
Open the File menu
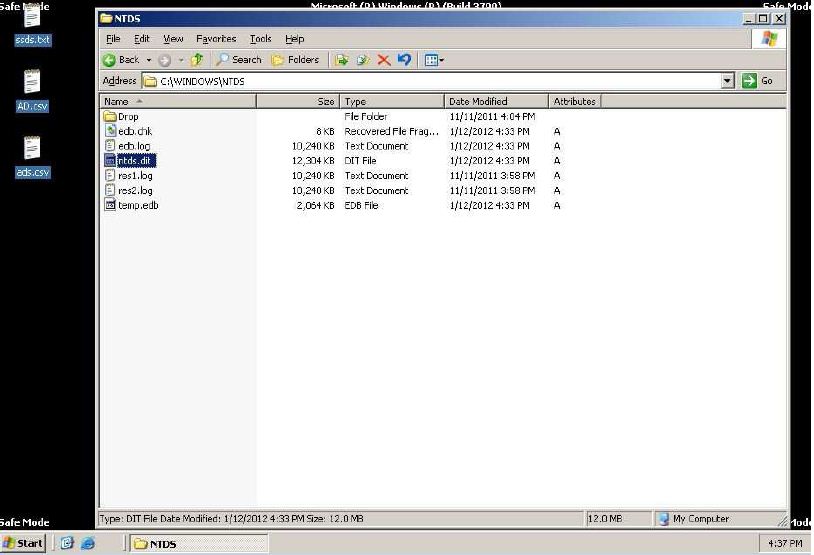point(113,39)
